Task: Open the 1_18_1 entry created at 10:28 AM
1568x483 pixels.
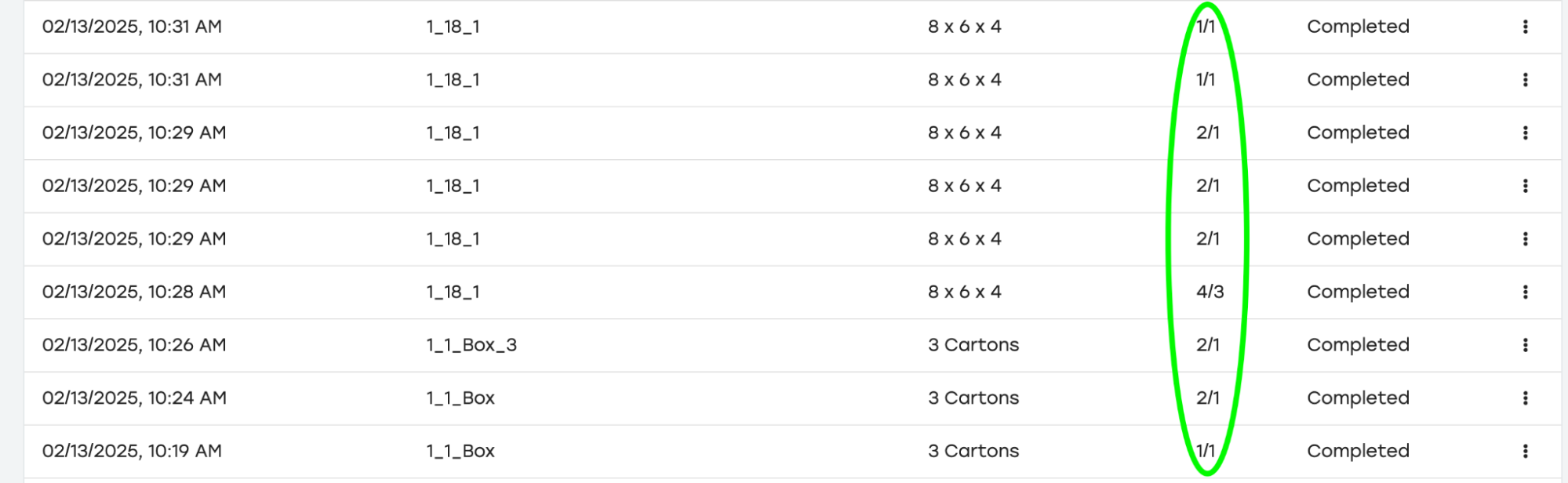Action: click(x=453, y=292)
